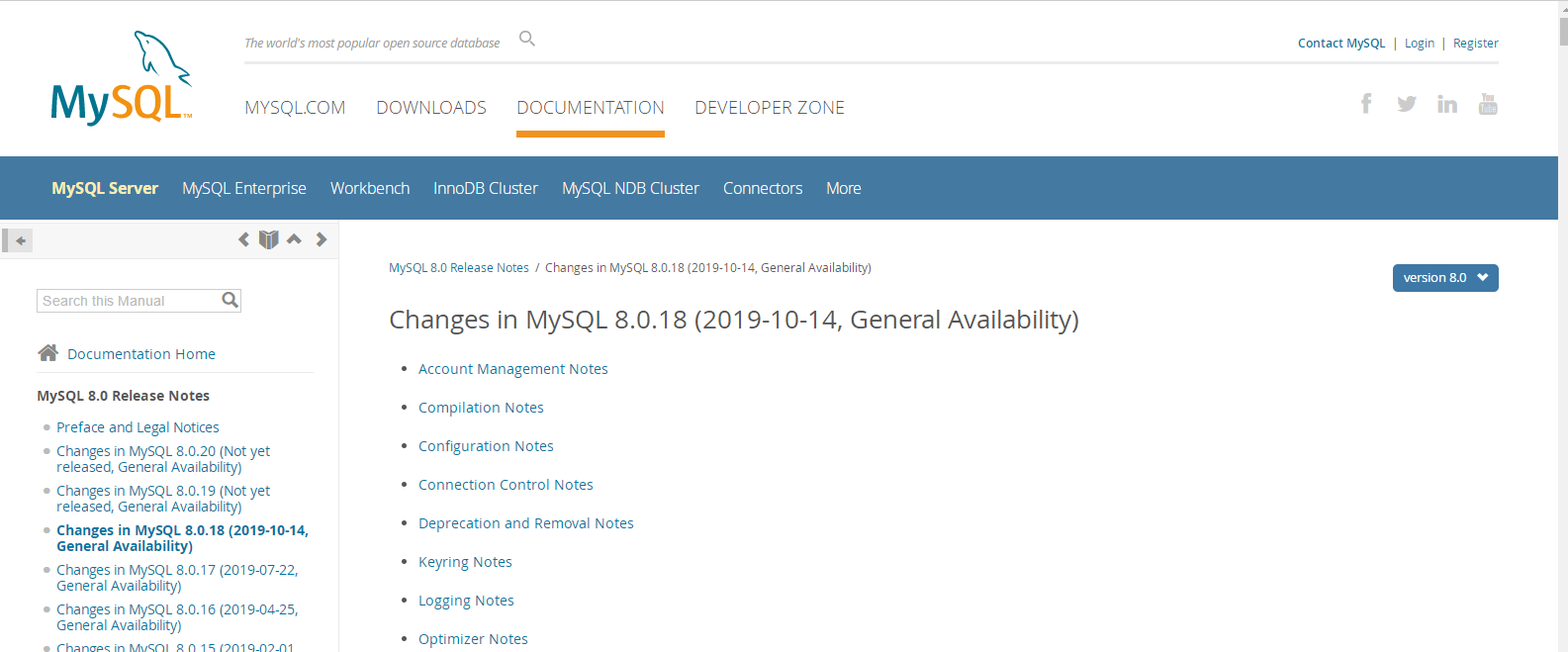Open the MYSQL.COM tab
Screen dimensions: 1568x652
[295, 108]
